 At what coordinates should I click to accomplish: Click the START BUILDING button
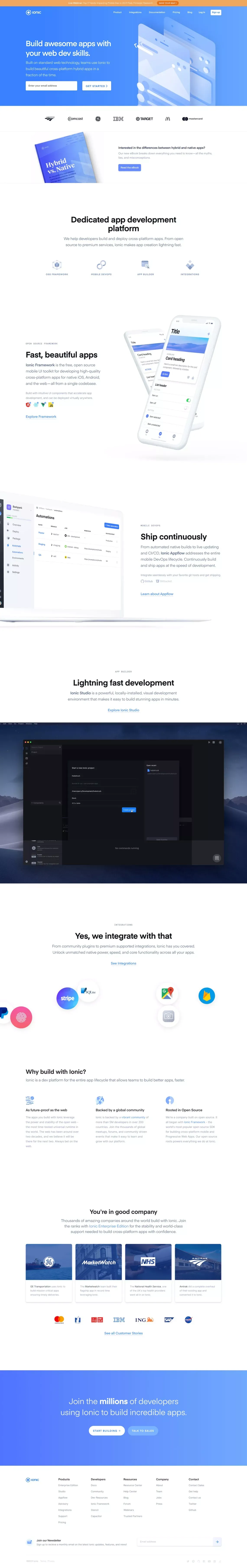point(106,1430)
